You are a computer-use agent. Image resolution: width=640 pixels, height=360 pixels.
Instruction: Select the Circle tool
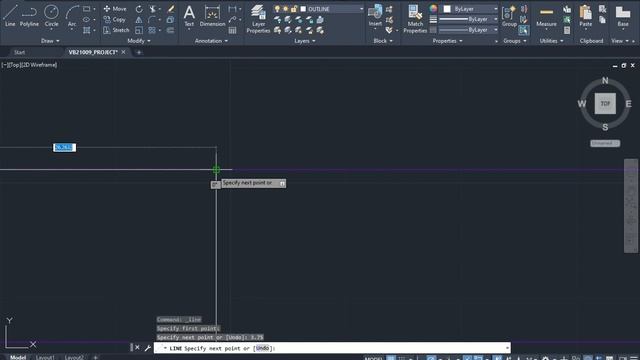[51, 16]
